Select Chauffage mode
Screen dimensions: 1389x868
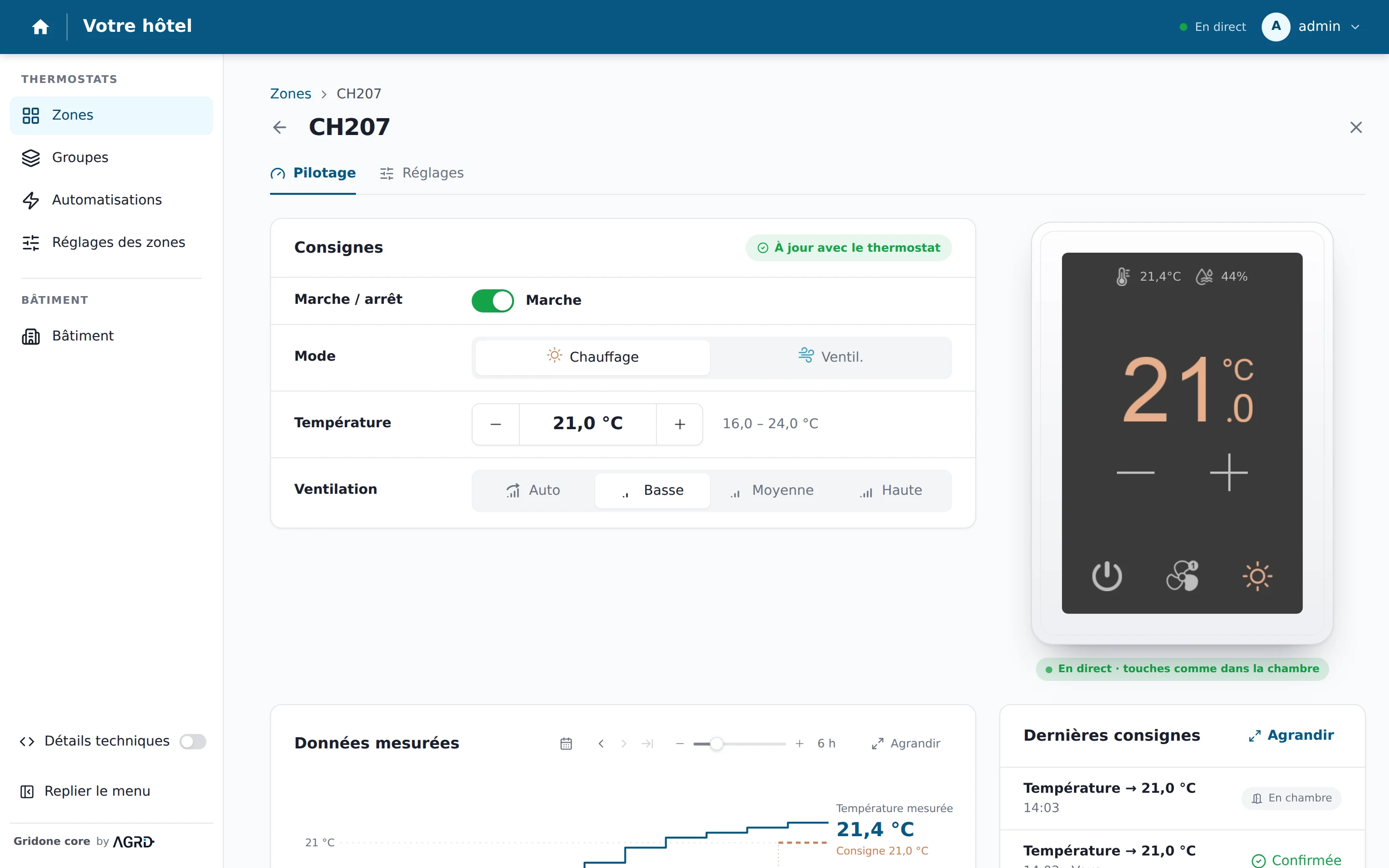[x=592, y=357]
